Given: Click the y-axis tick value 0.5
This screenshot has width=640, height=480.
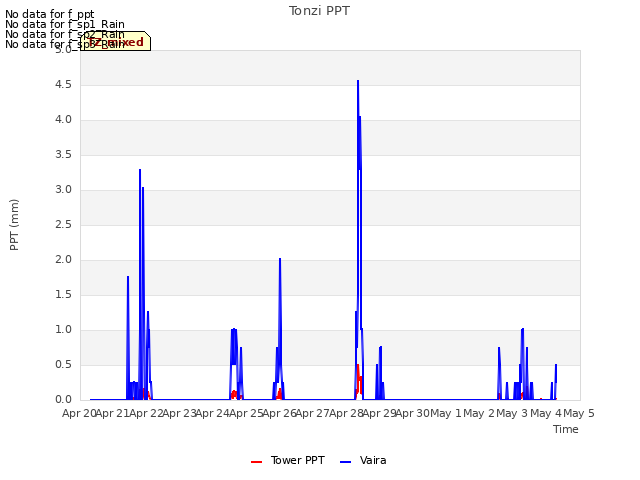Looking at the screenshot, I should point(63,364).
